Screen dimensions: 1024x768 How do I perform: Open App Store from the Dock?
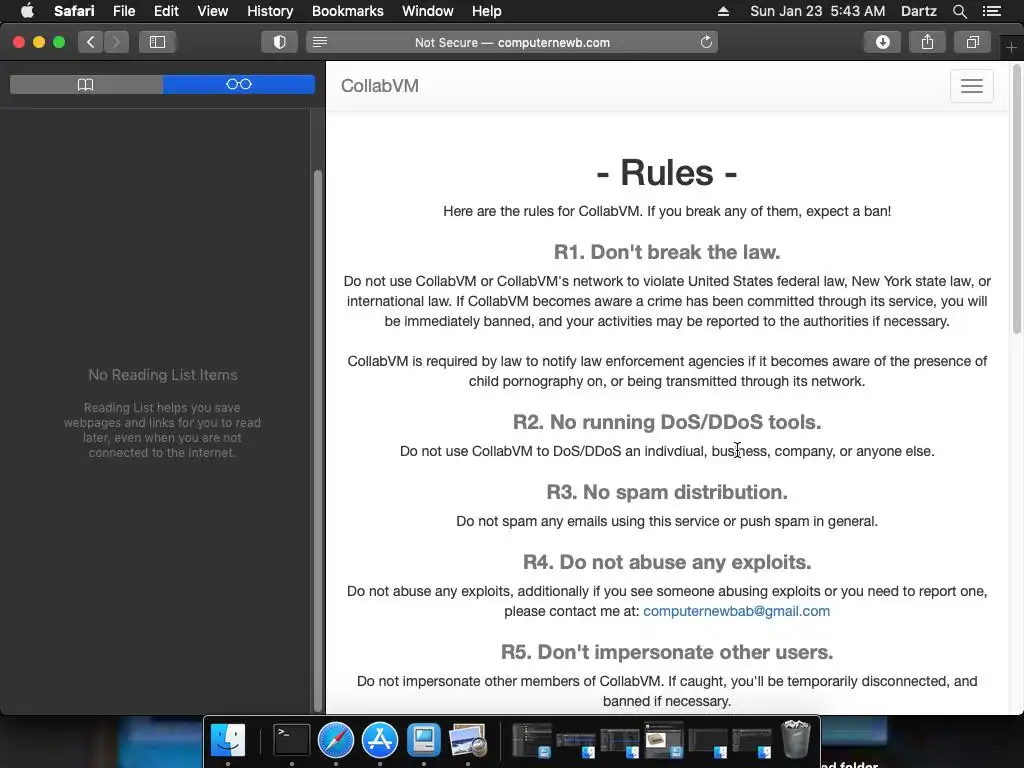379,740
